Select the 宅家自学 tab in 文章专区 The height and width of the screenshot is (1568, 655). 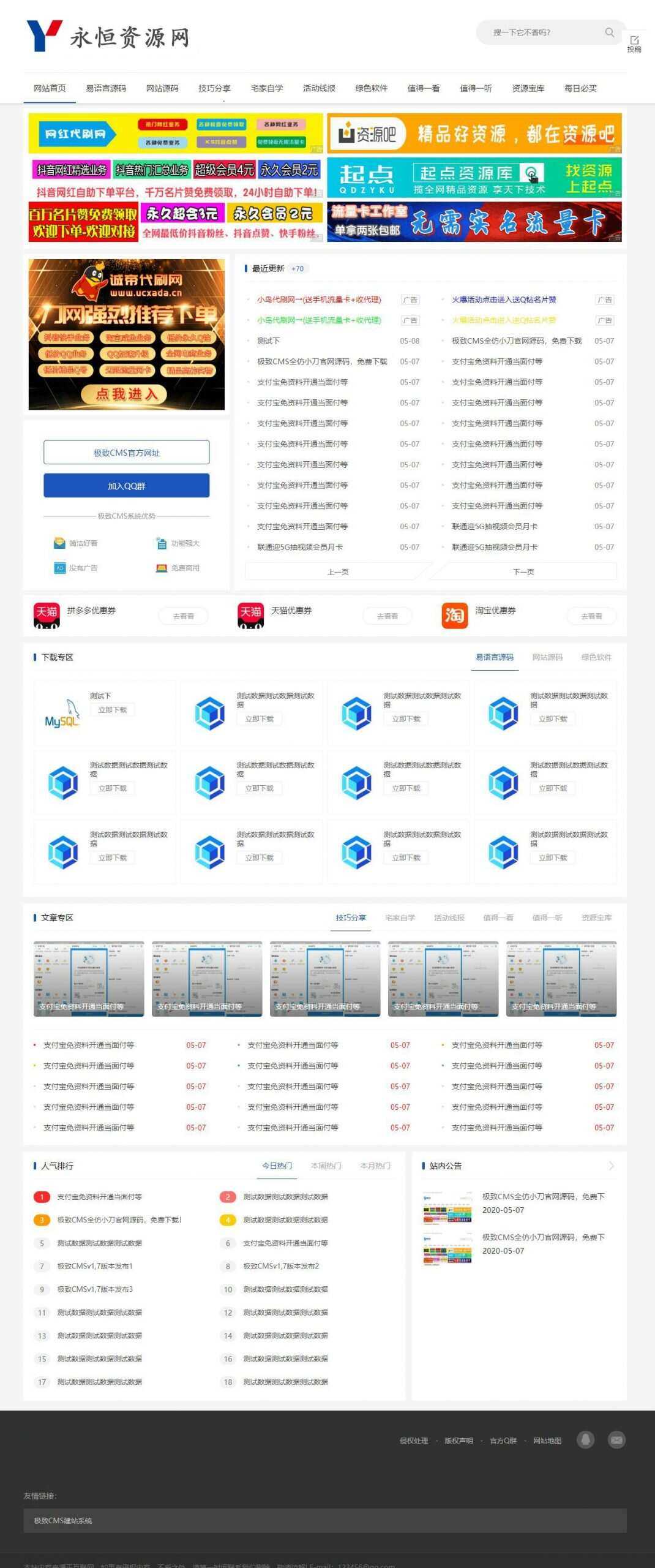400,918
